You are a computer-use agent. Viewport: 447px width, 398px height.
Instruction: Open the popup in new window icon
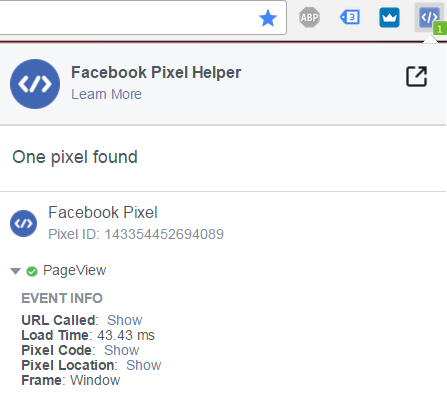tap(416, 76)
